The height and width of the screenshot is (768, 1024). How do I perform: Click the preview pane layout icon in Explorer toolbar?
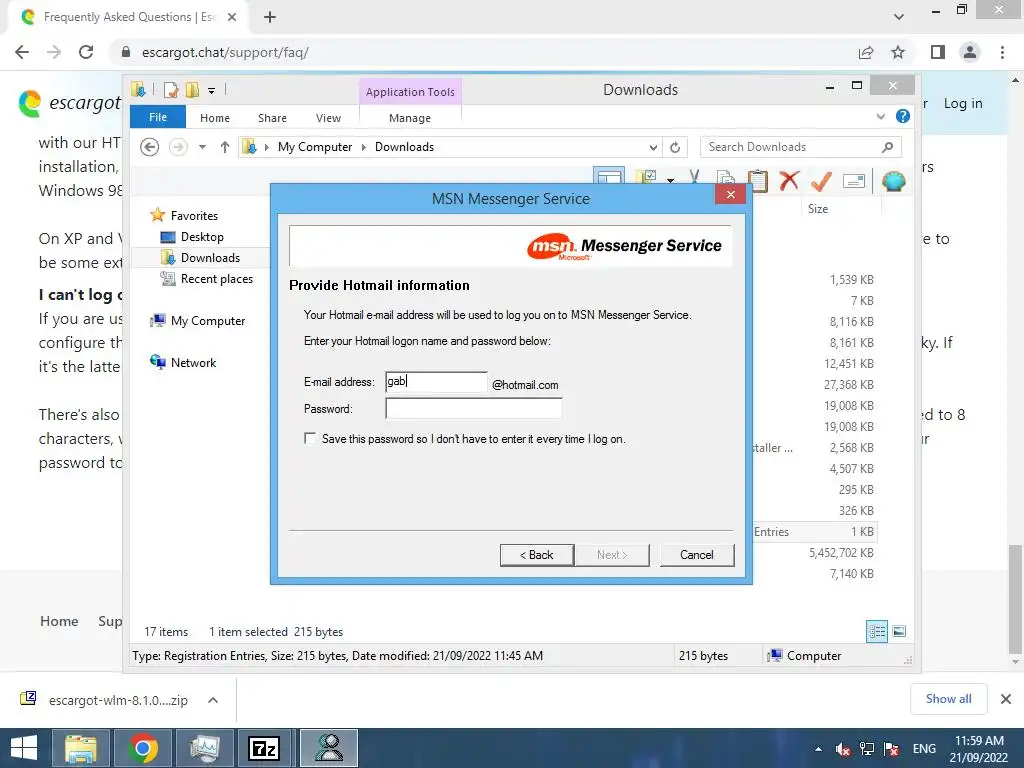[x=609, y=177]
